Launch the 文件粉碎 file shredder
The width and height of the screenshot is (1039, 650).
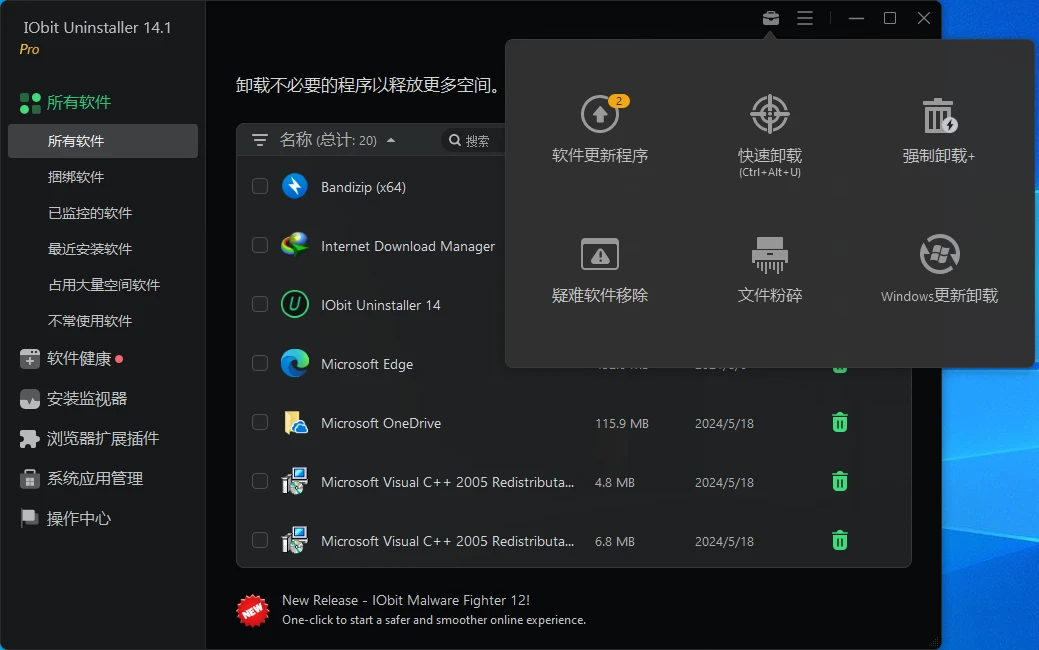770,270
